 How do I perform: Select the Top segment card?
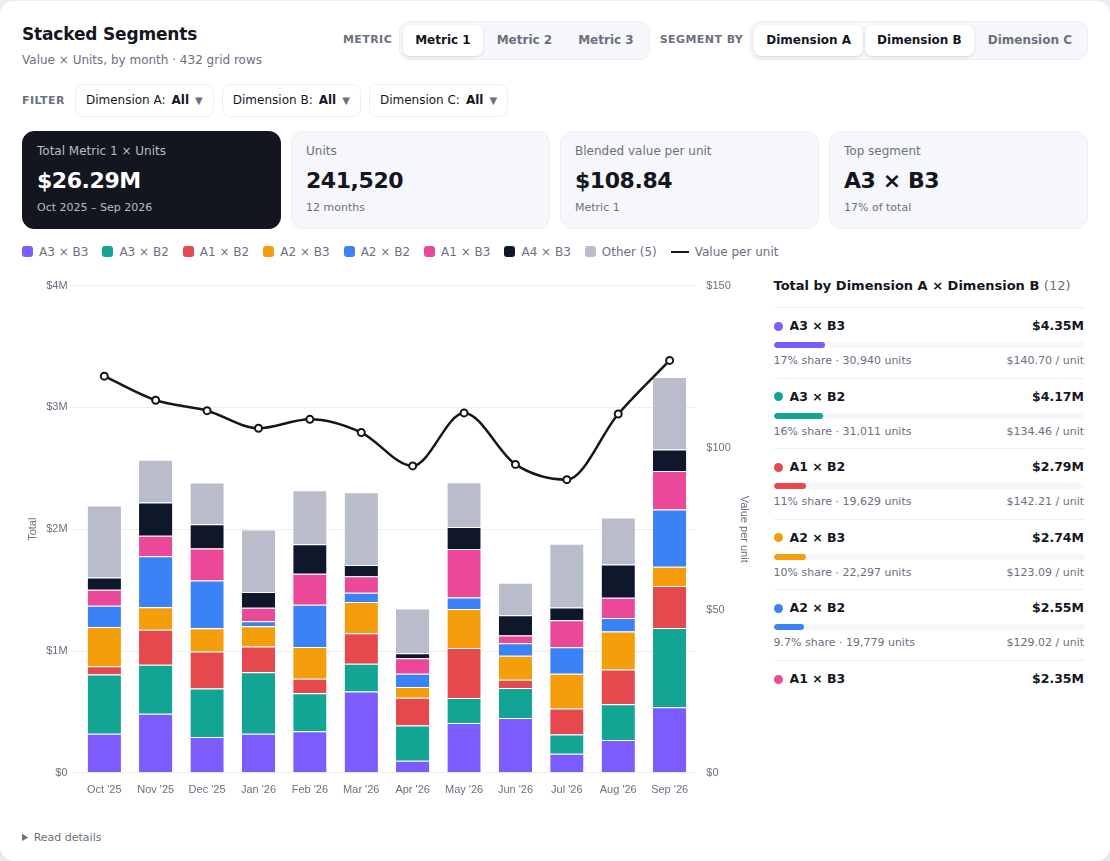(959, 180)
